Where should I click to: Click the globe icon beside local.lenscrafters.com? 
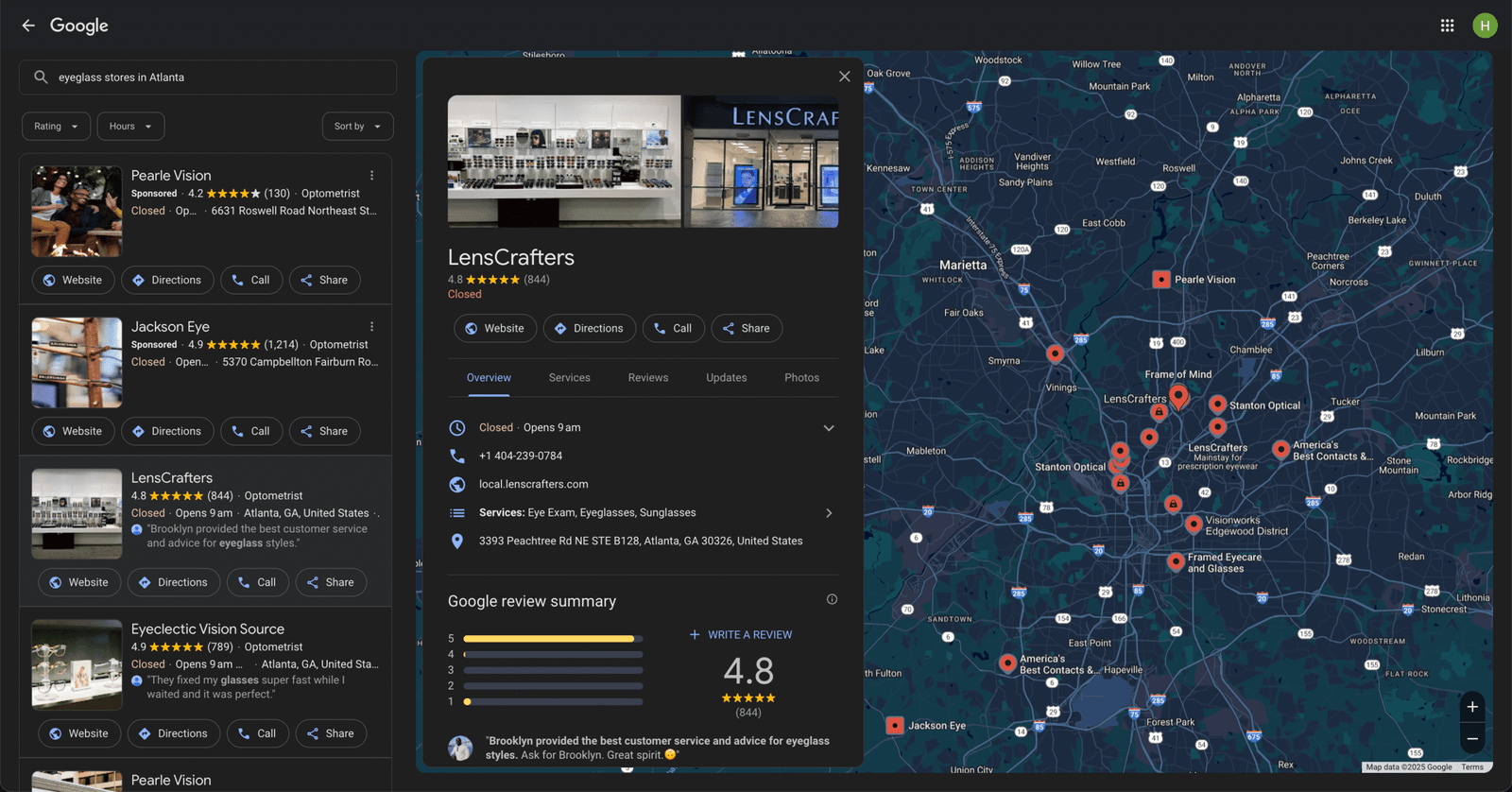coord(457,484)
